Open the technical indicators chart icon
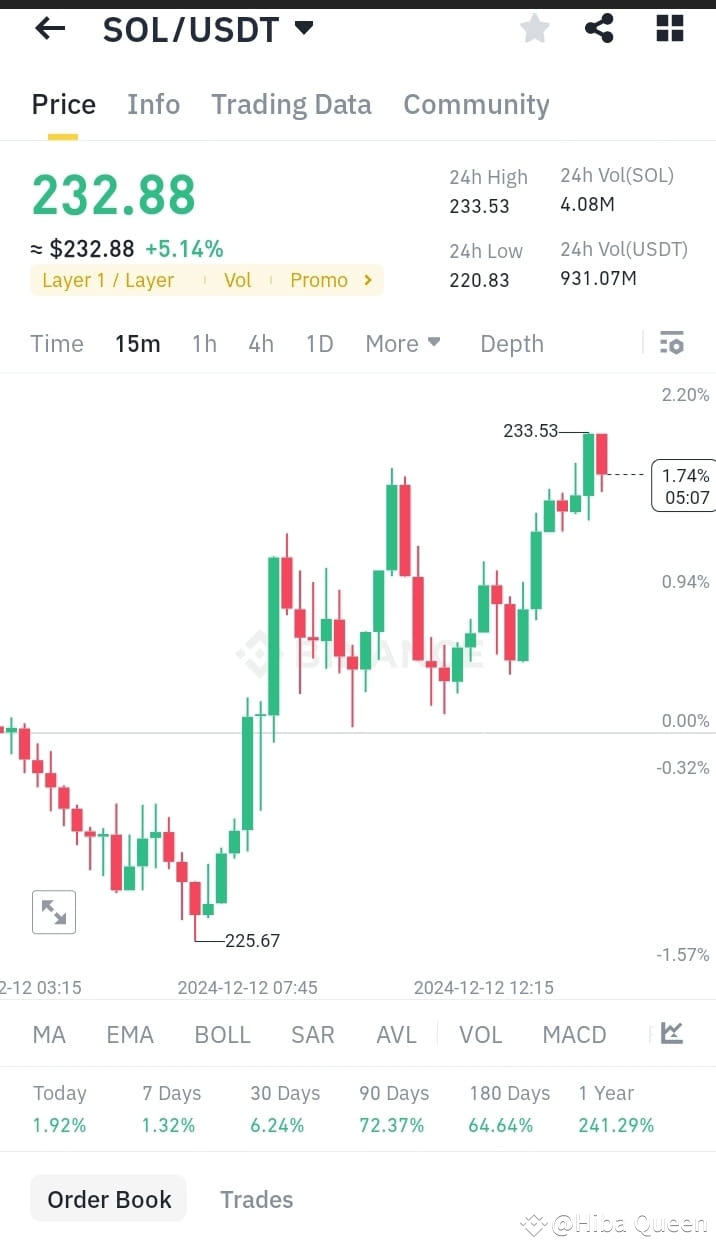The width and height of the screenshot is (716, 1246). (671, 1034)
